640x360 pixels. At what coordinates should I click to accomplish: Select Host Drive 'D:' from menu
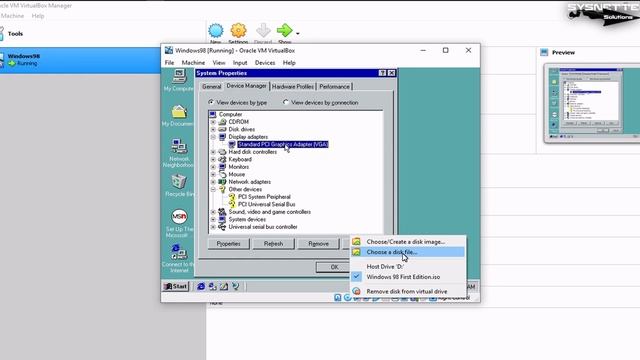(x=408, y=267)
